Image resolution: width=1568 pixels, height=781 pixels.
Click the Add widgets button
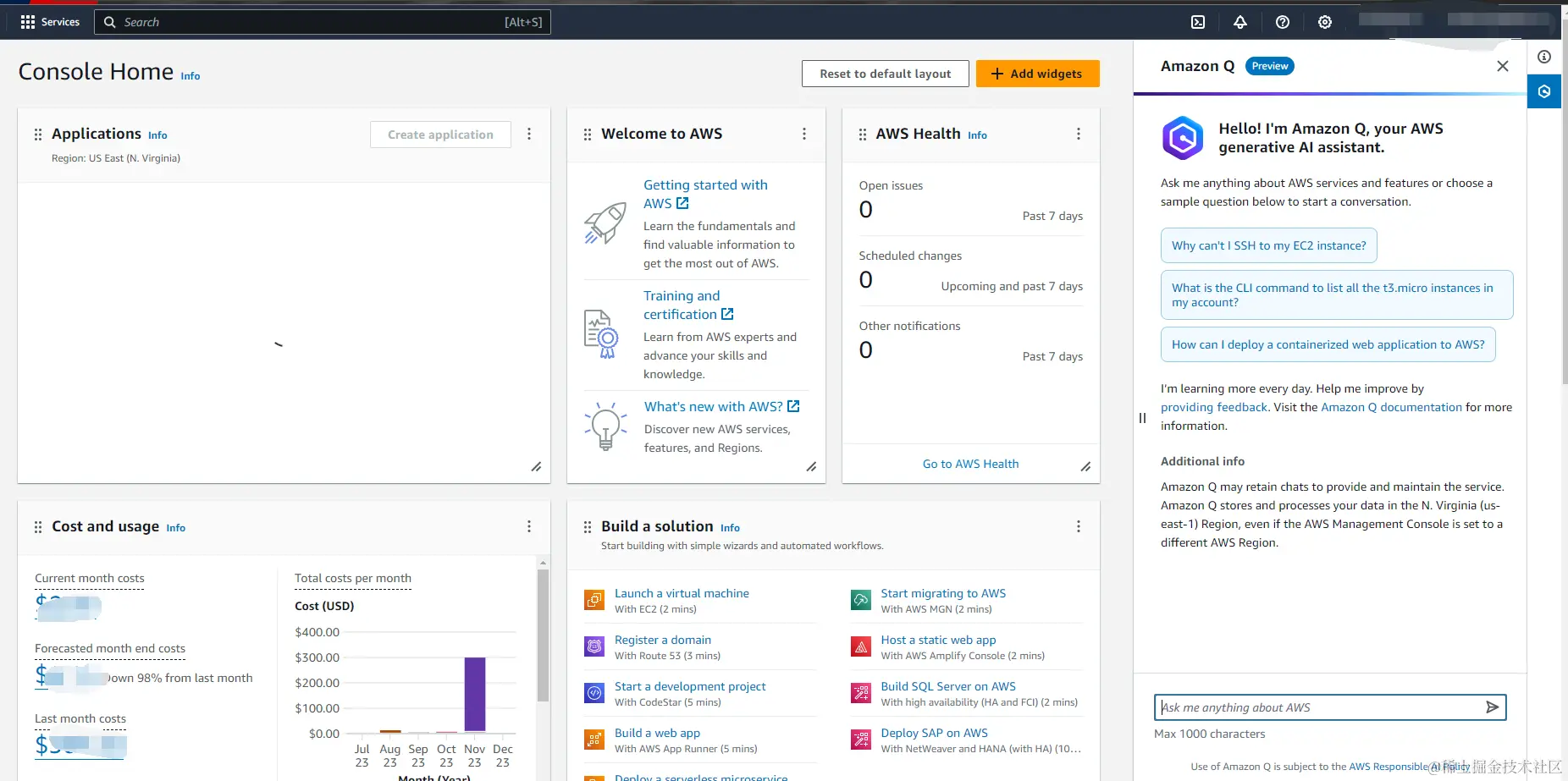point(1038,74)
